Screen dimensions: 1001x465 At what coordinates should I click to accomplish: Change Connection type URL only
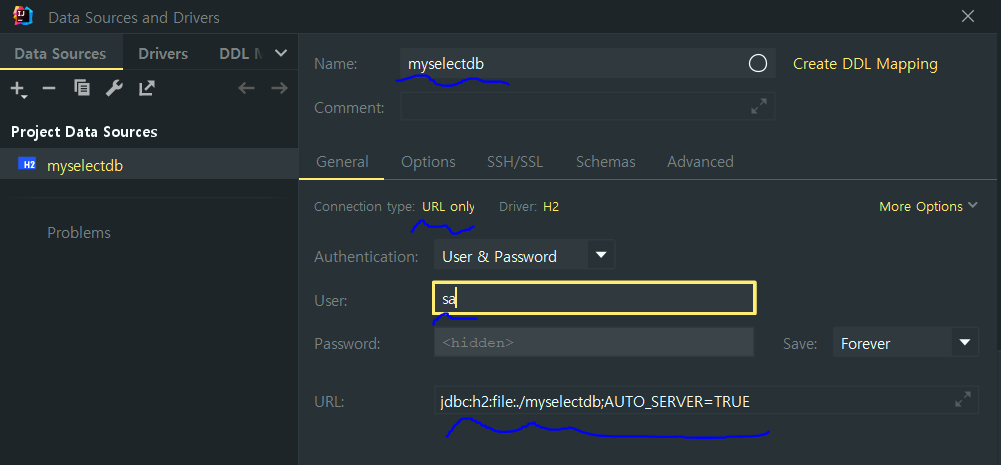[448, 206]
